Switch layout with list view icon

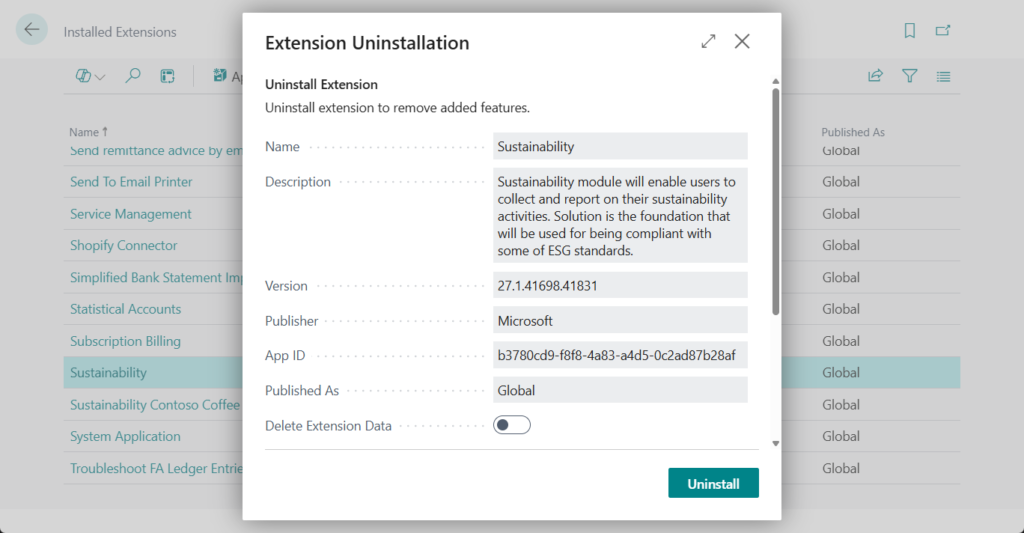[943, 76]
